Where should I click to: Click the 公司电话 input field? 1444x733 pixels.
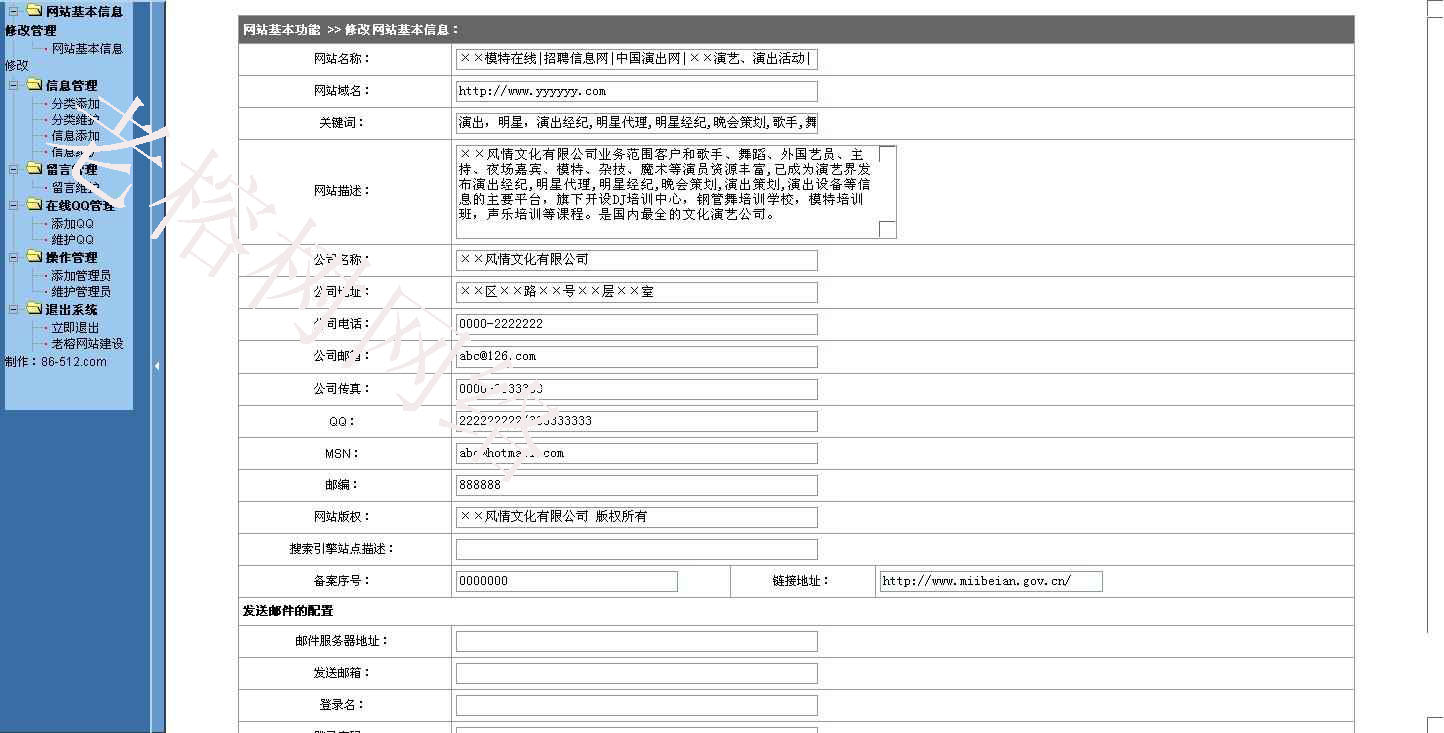[636, 324]
